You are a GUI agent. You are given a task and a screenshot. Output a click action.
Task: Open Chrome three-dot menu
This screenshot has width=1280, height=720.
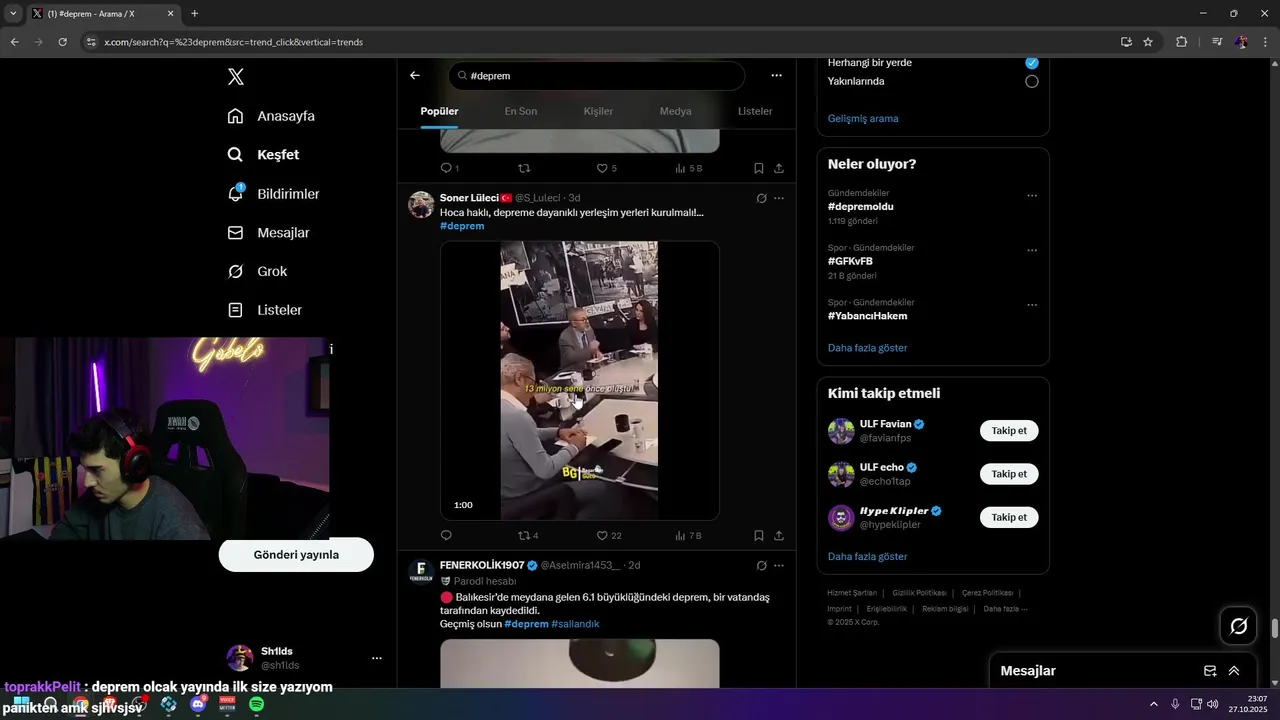click(x=1266, y=42)
